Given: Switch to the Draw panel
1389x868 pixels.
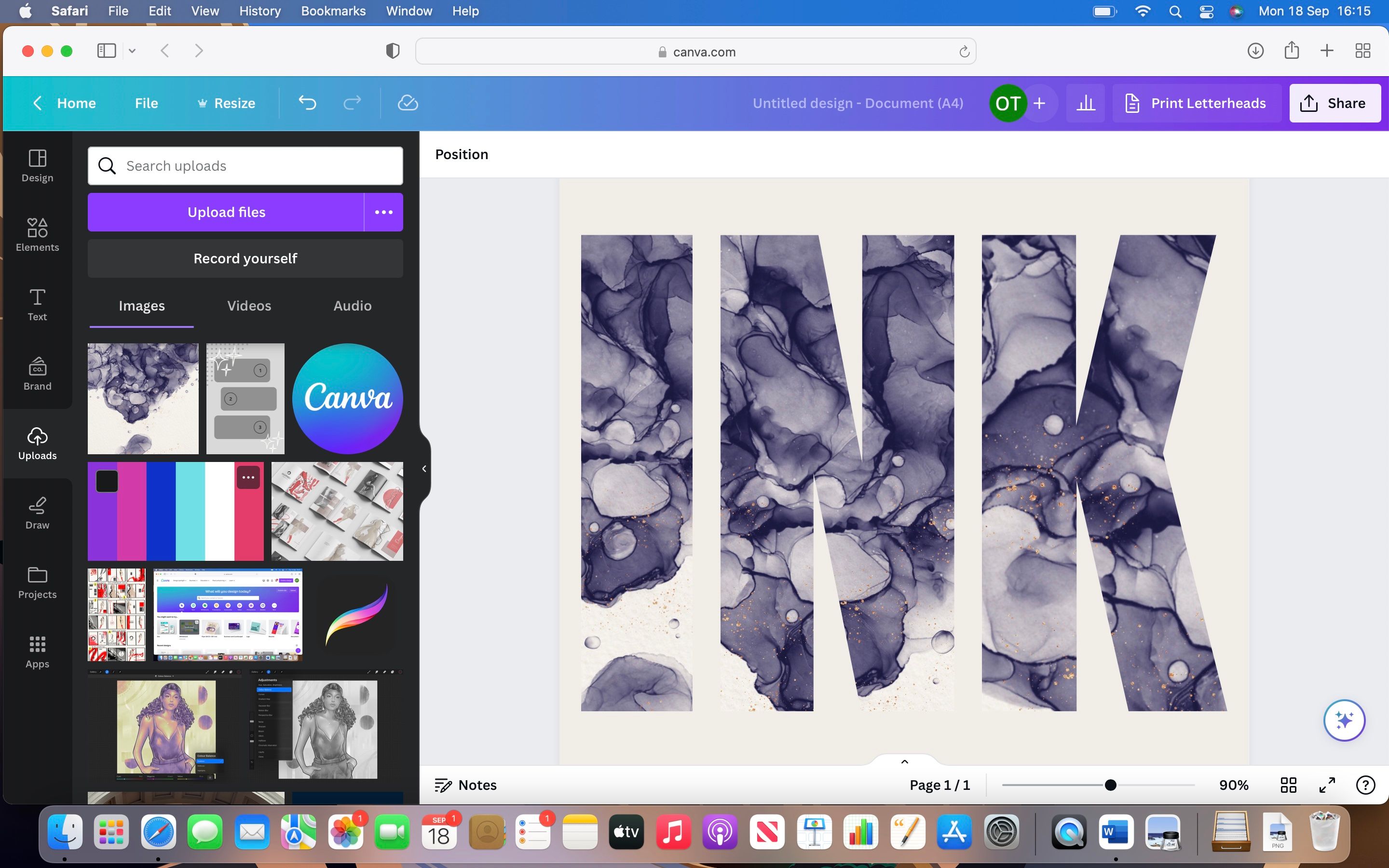Looking at the screenshot, I should [37, 513].
